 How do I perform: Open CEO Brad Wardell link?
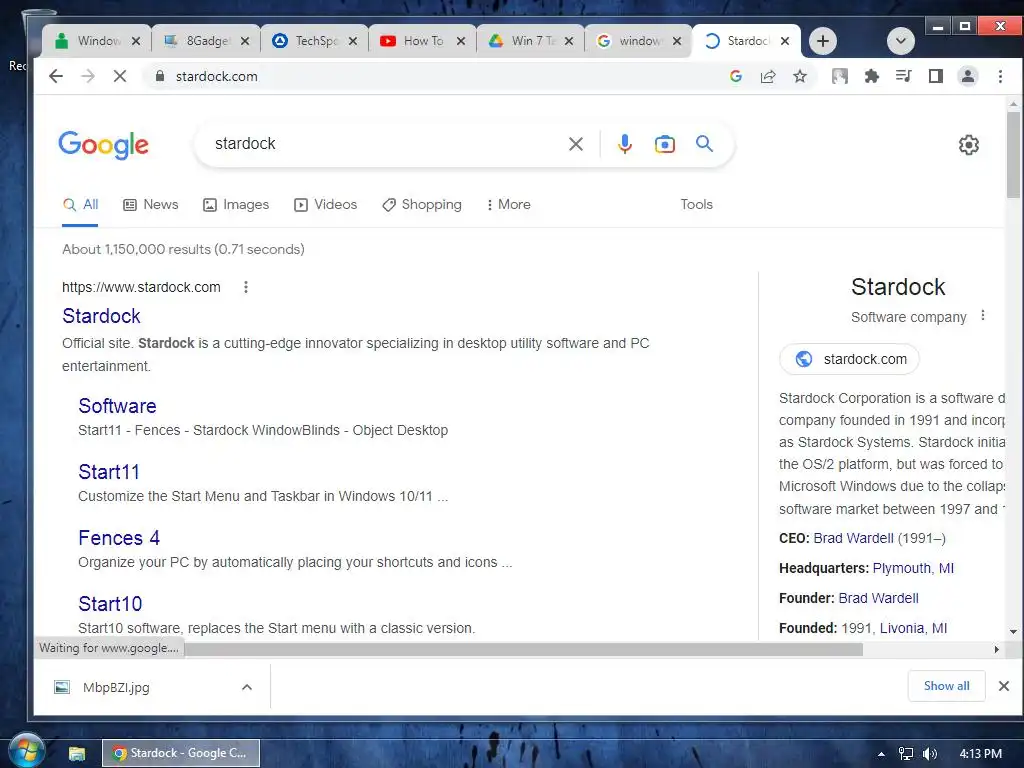[854, 538]
